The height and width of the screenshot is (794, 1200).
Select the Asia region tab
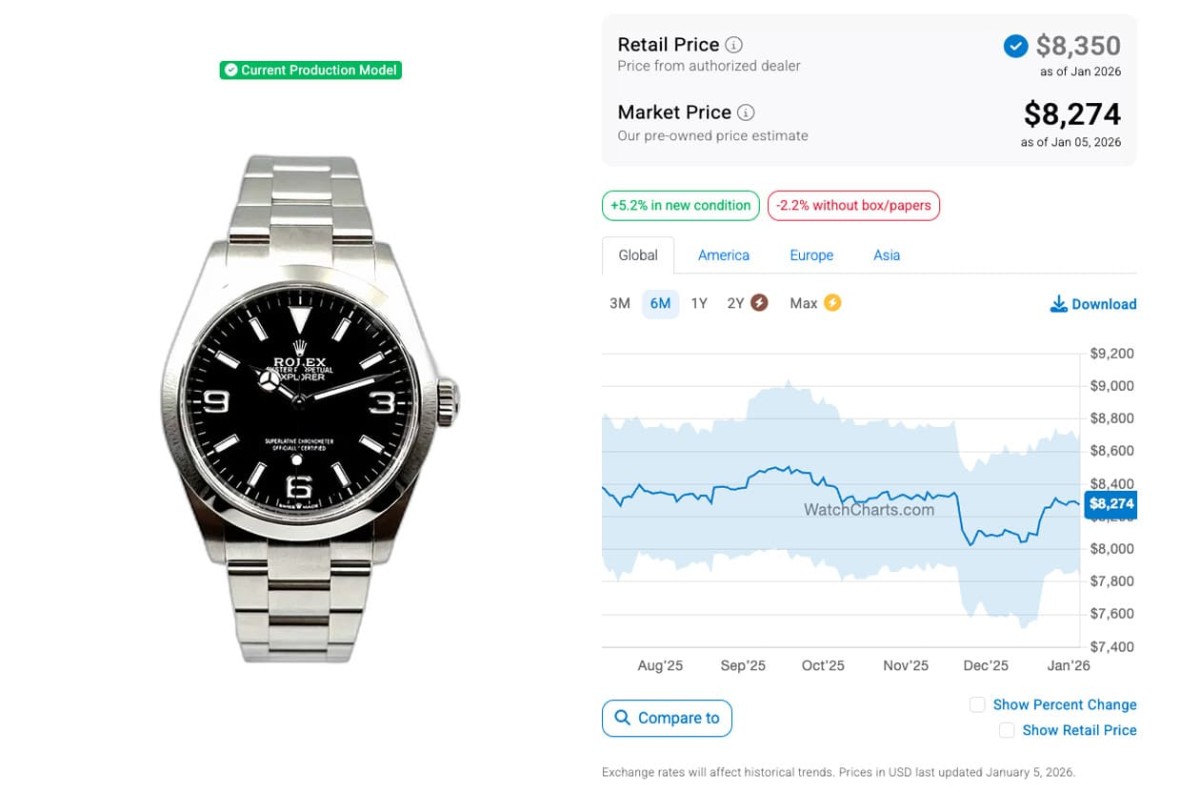tap(887, 255)
